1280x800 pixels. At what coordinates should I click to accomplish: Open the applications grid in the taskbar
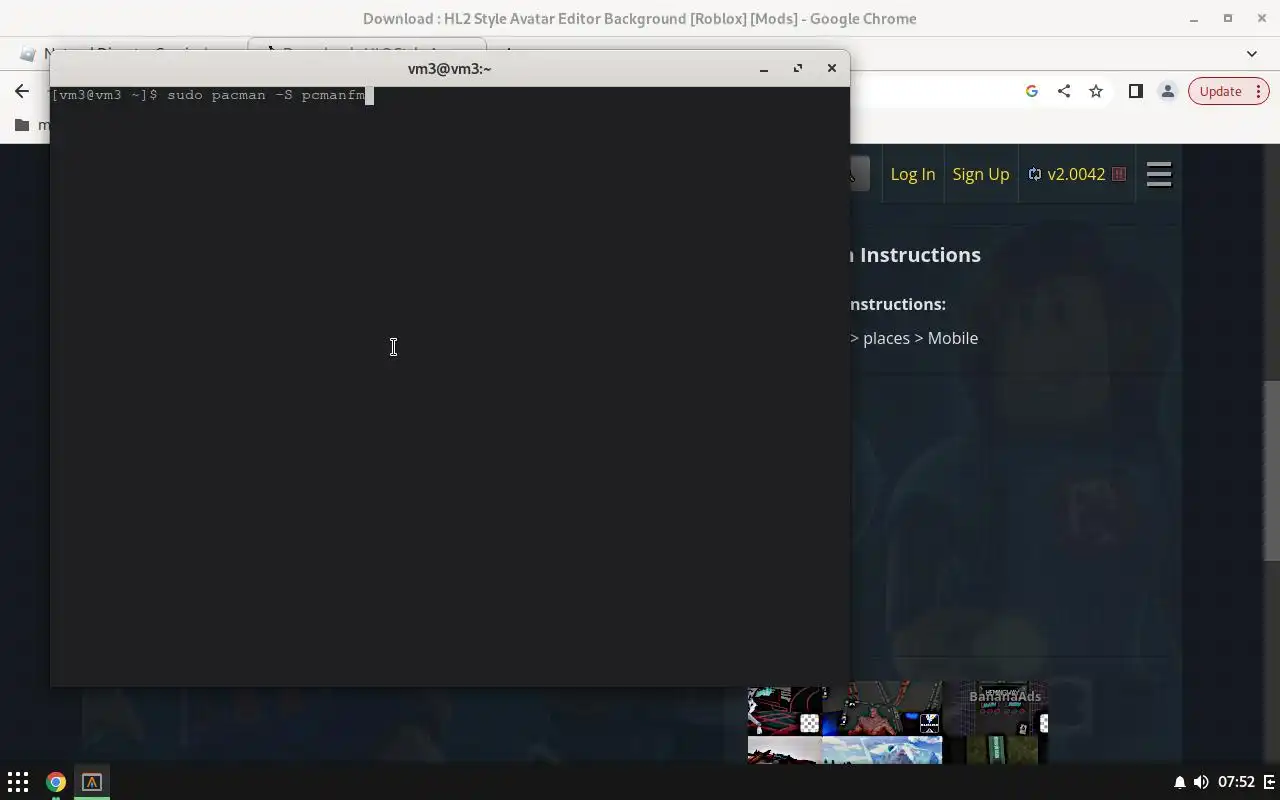(18, 782)
